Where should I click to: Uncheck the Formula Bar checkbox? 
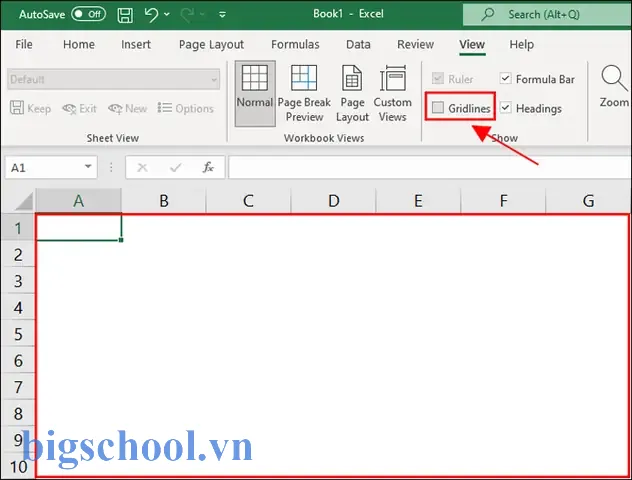tap(505, 78)
